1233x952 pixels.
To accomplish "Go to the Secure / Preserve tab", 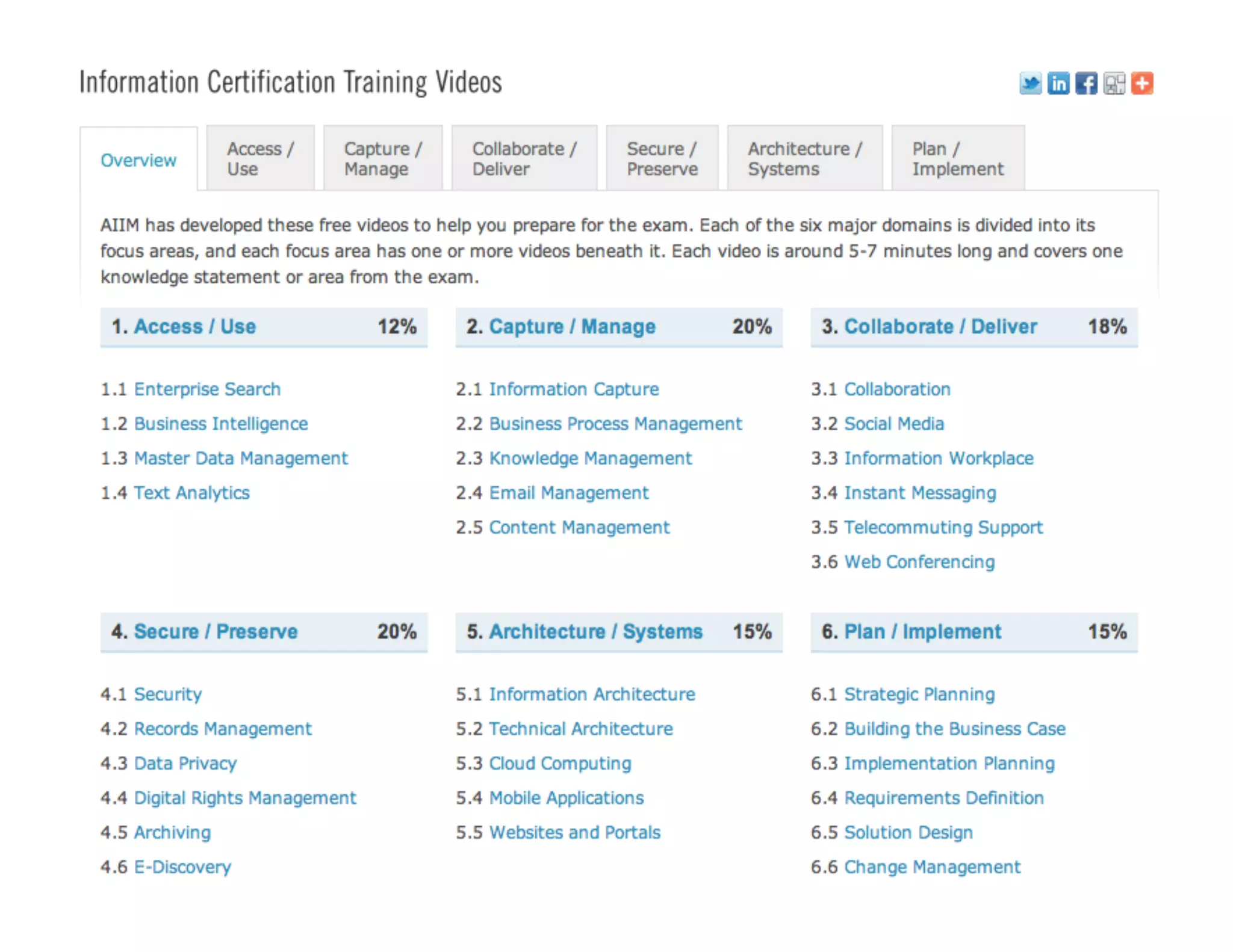I will coord(662,158).
